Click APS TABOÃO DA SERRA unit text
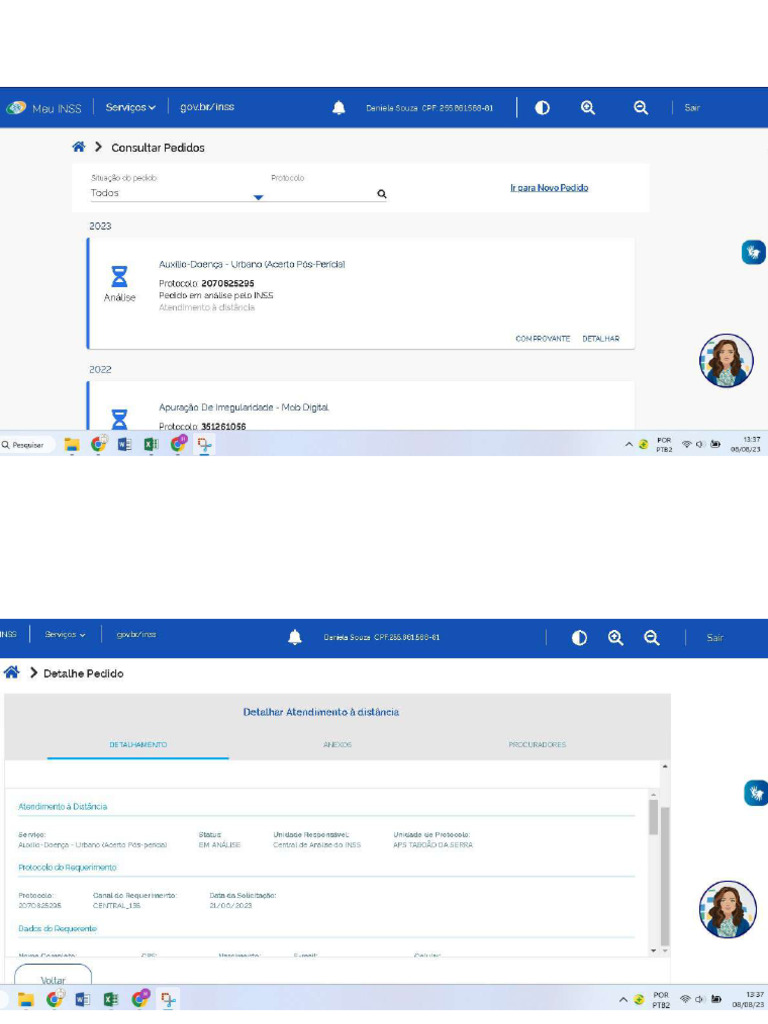The height and width of the screenshot is (1024, 768). [433, 845]
